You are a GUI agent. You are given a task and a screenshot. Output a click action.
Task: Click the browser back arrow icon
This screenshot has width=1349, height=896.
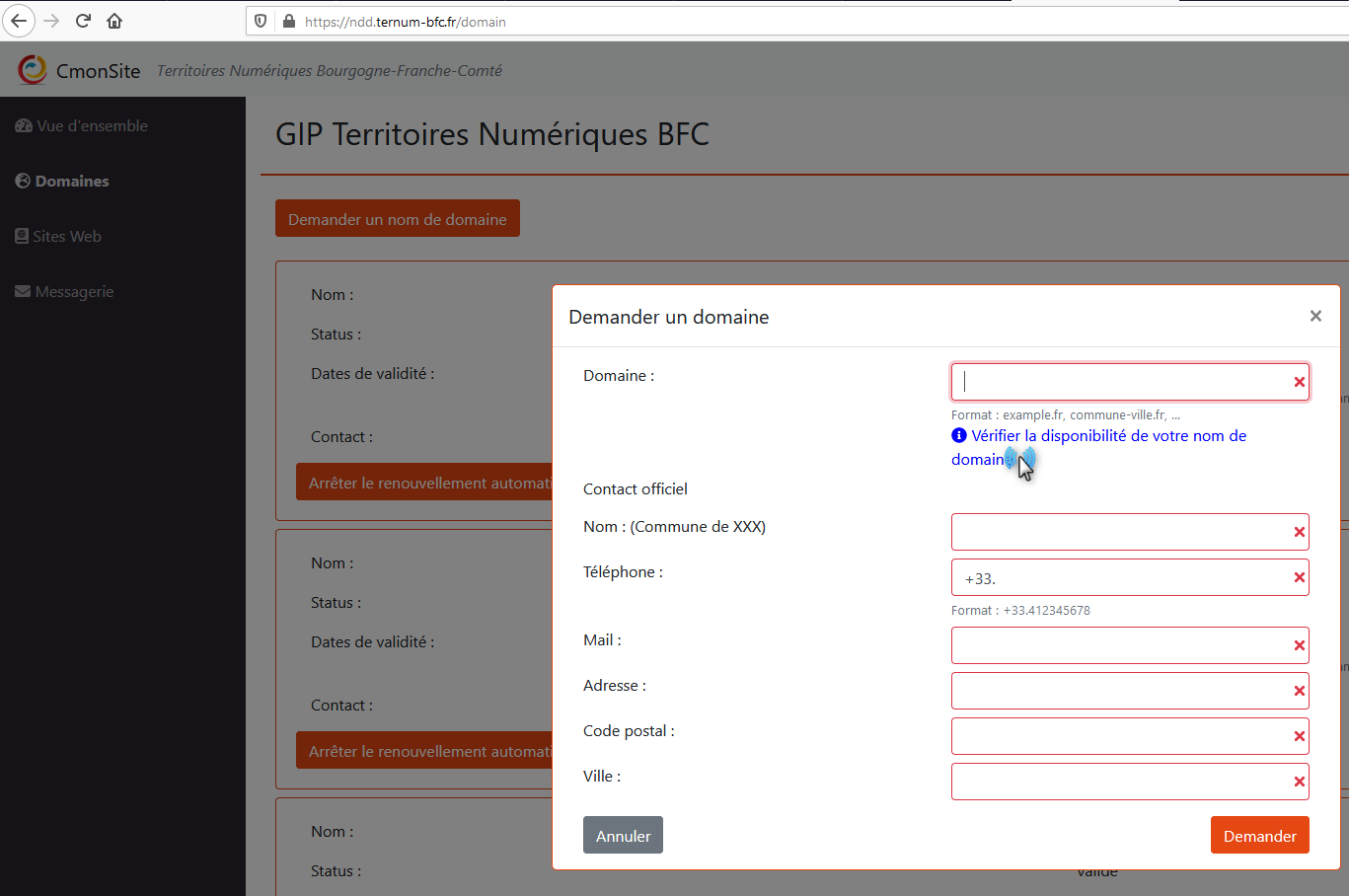[x=19, y=21]
